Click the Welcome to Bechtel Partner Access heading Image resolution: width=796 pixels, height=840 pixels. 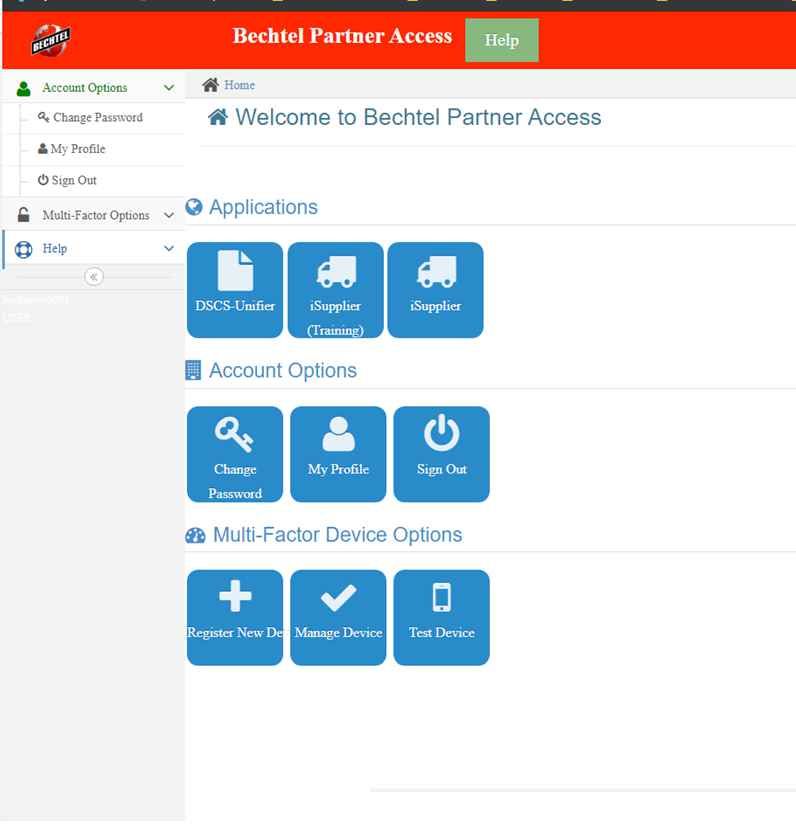point(418,117)
